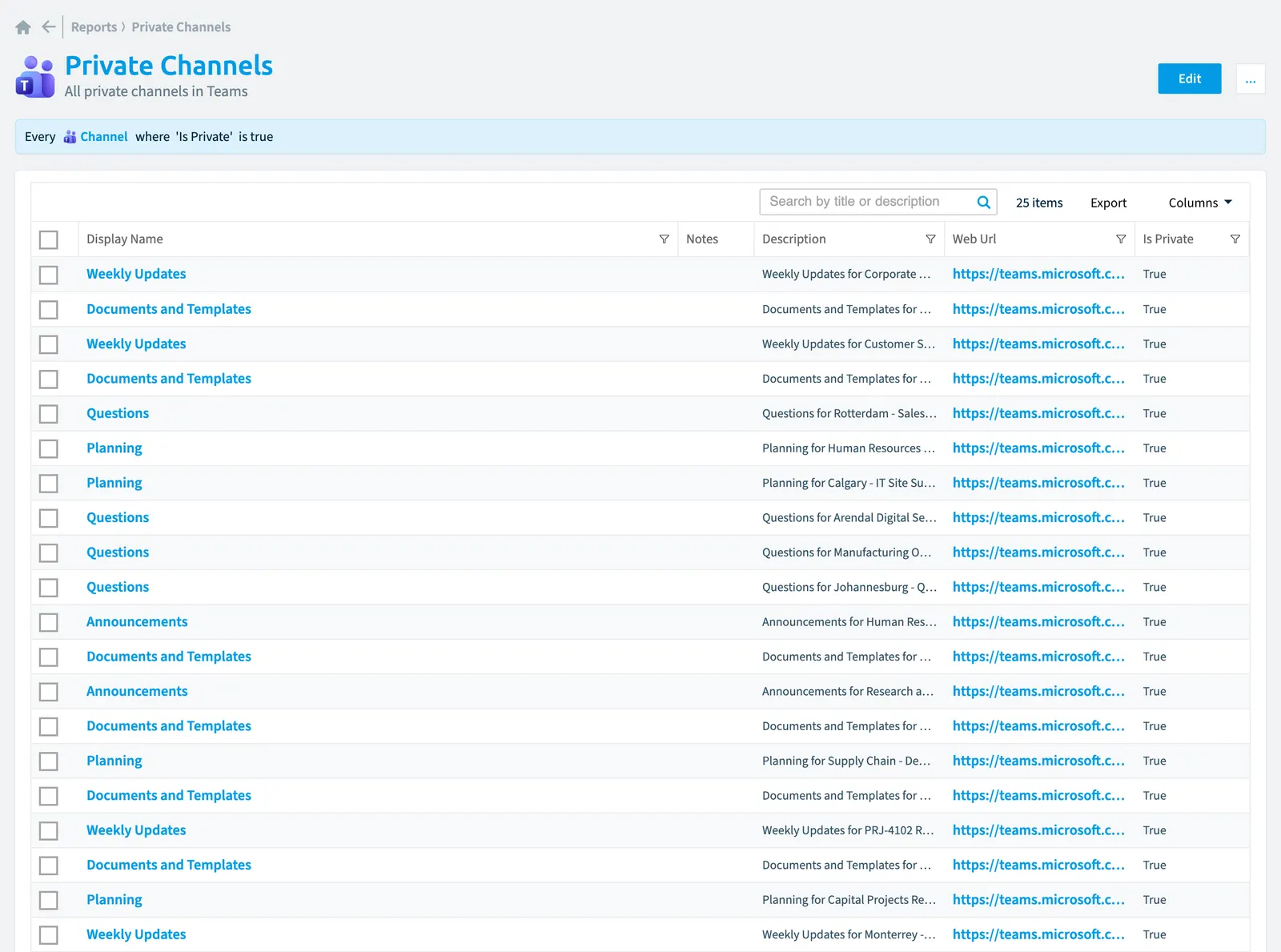The height and width of the screenshot is (952, 1281).
Task: Select checkbox for Announcements for Research row
Action: click(x=49, y=692)
